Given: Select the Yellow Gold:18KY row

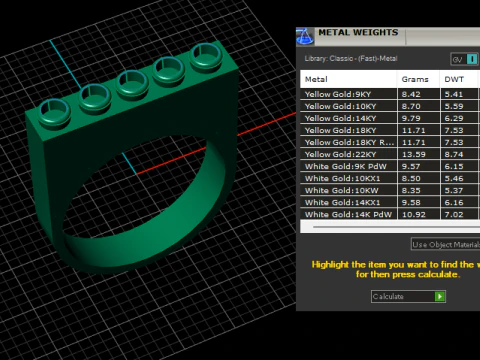Looking at the screenshot, I should tap(390, 130).
